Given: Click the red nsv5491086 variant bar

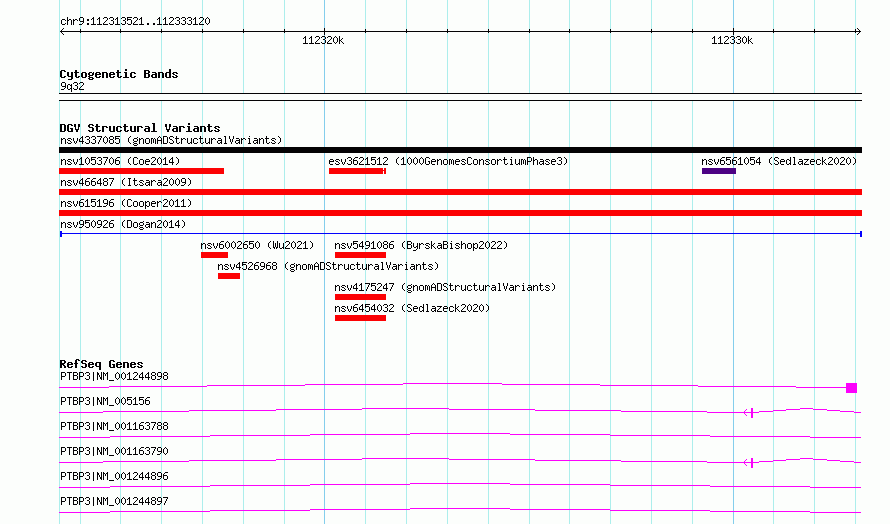Looking at the screenshot, I should tap(360, 255).
